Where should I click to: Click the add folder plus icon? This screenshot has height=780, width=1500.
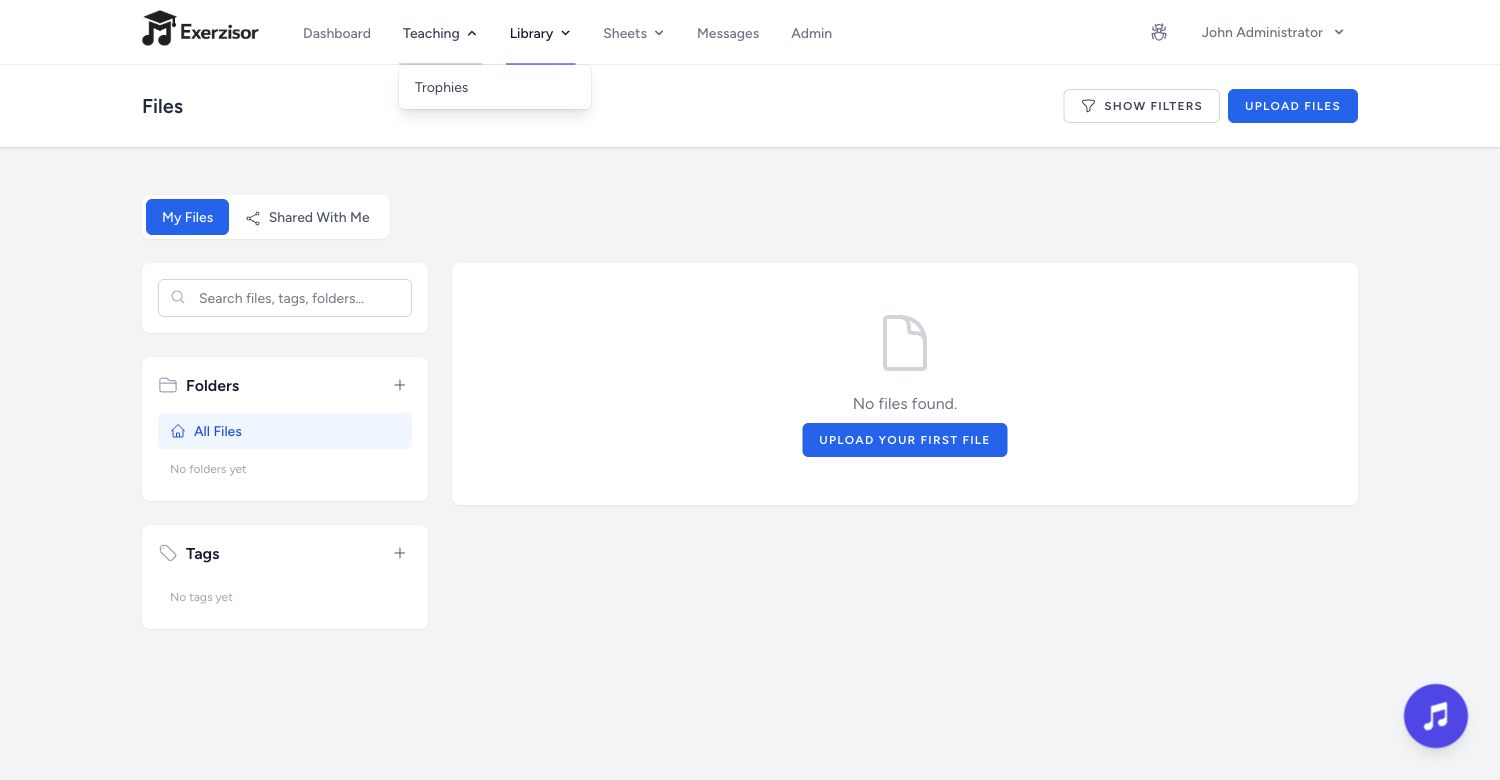tap(400, 385)
